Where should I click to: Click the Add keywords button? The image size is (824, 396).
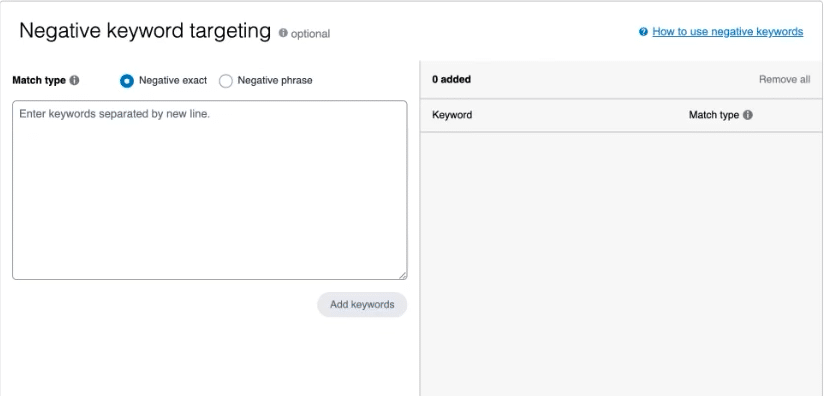pyautogui.click(x=362, y=305)
